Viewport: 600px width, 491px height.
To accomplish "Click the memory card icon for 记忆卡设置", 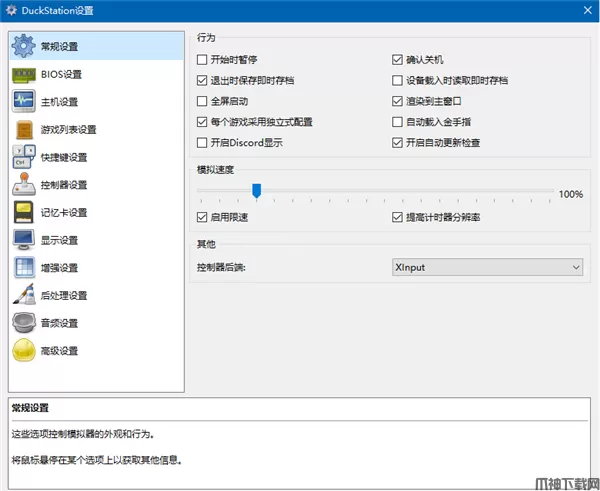I will click(x=24, y=212).
